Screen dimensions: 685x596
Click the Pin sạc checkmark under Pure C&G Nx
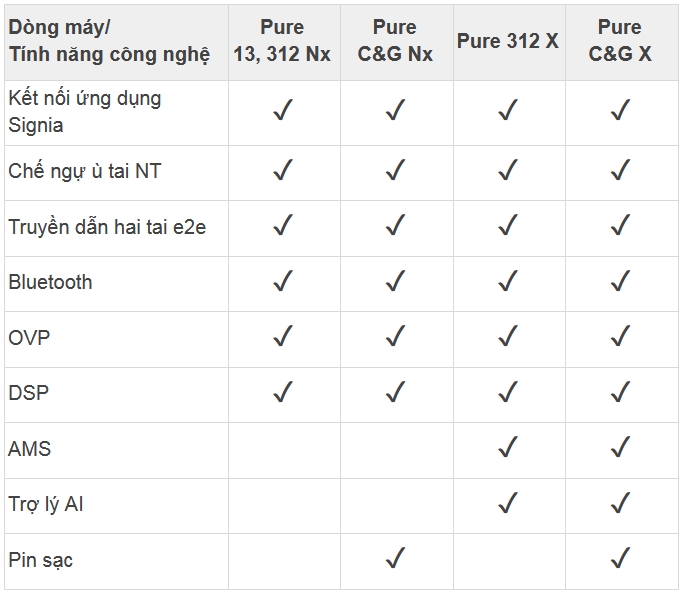tap(395, 559)
